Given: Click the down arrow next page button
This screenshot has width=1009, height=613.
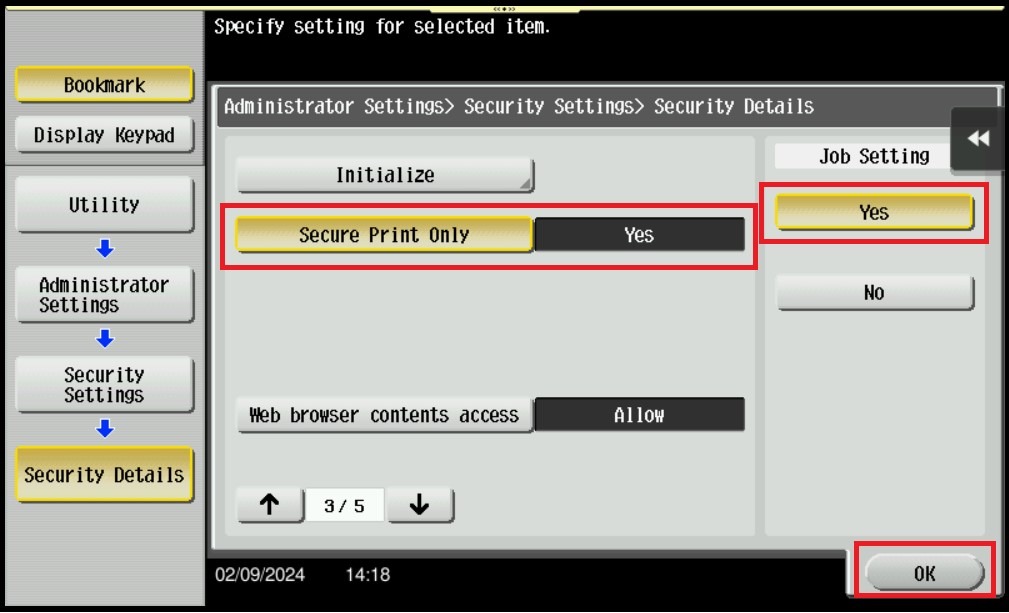Looking at the screenshot, I should 420,505.
